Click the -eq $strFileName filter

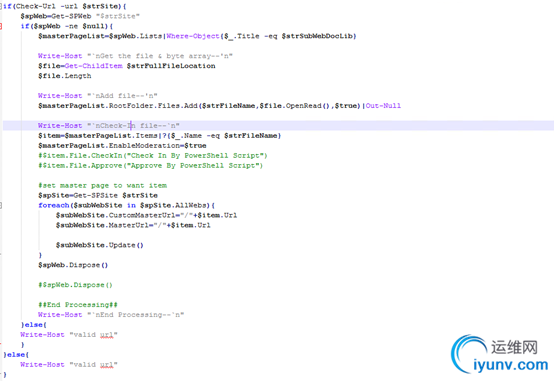[x=243, y=136]
